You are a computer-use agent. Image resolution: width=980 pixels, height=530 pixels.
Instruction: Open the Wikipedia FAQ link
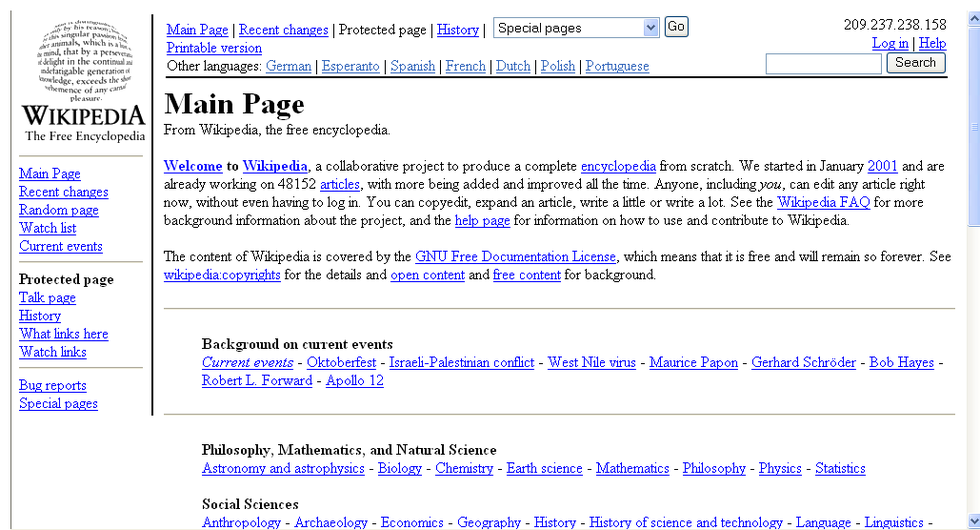(x=823, y=202)
